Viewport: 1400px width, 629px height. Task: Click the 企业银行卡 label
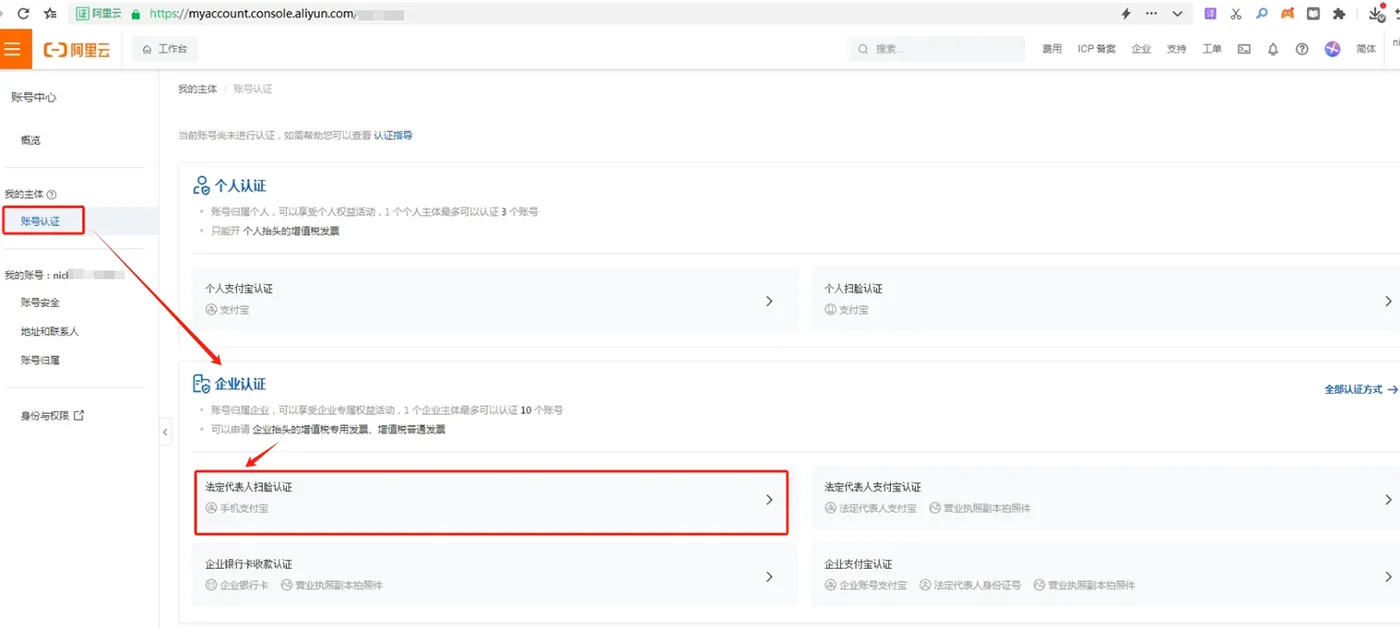[244, 585]
